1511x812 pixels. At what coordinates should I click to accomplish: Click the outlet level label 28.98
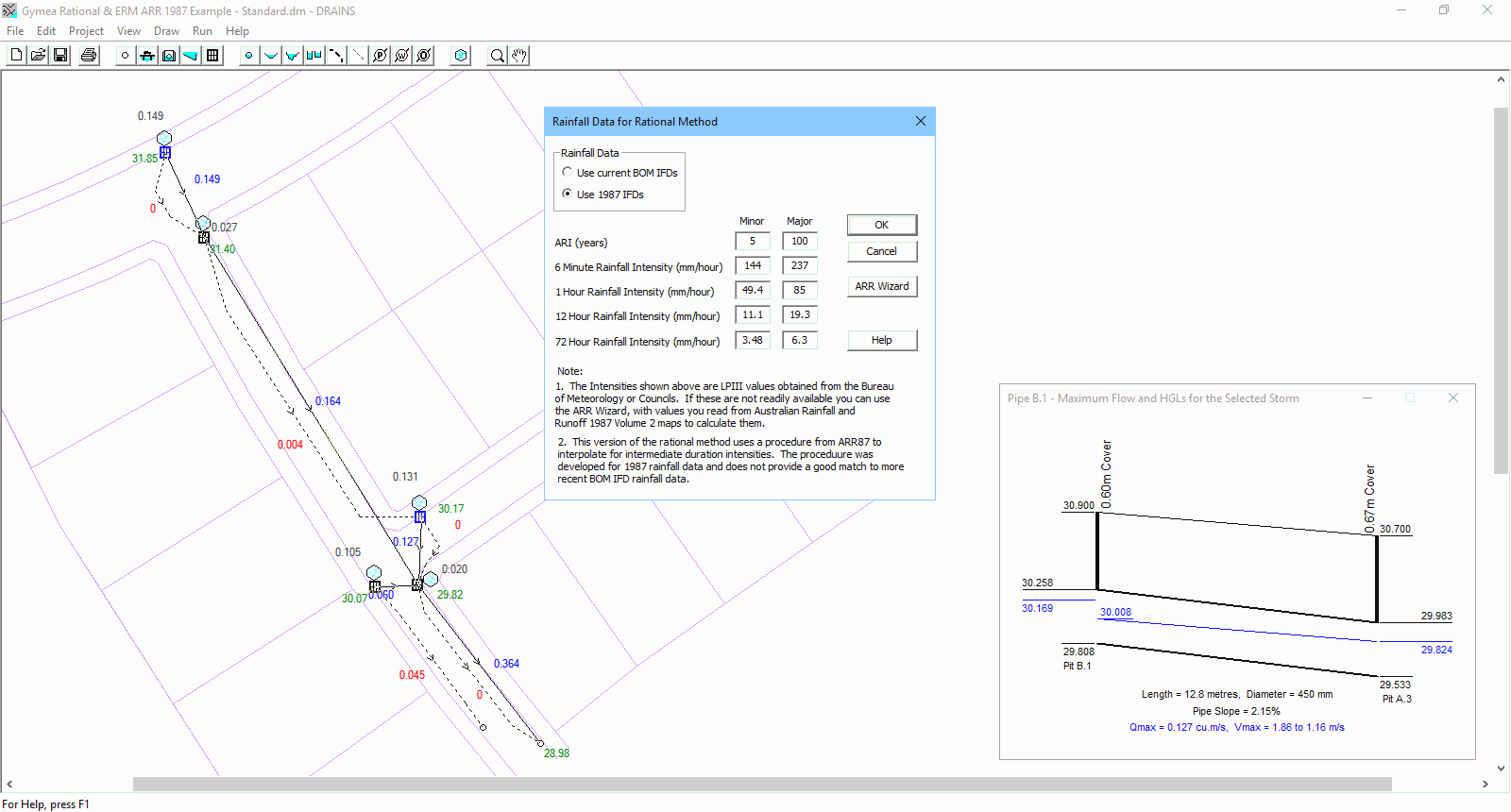point(556,753)
